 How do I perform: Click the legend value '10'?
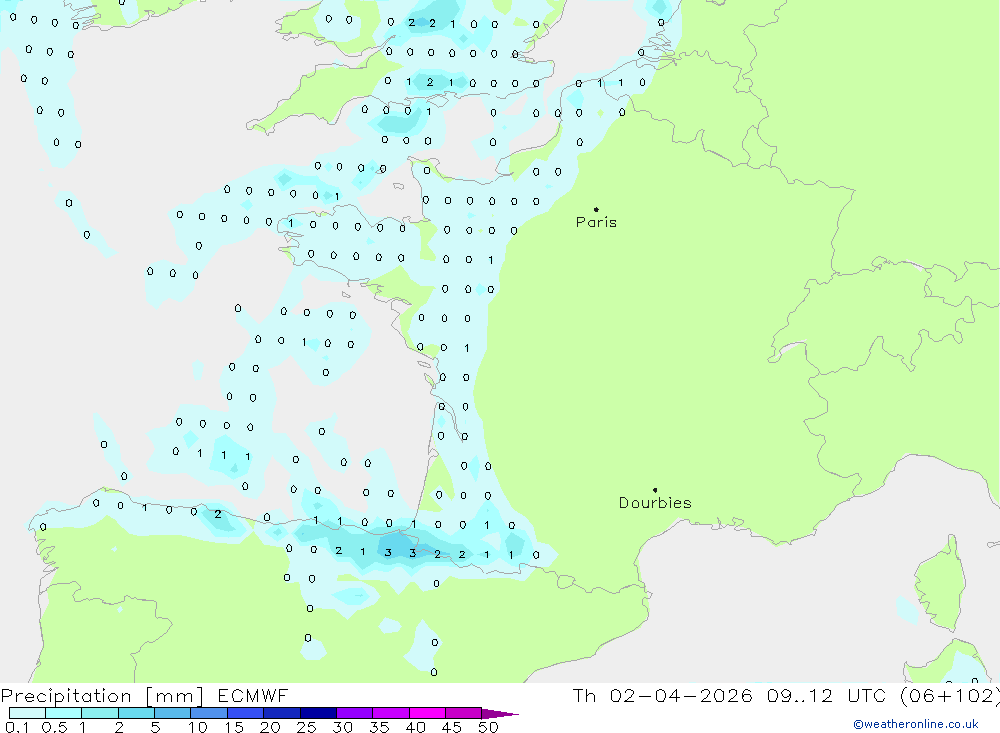(198, 727)
